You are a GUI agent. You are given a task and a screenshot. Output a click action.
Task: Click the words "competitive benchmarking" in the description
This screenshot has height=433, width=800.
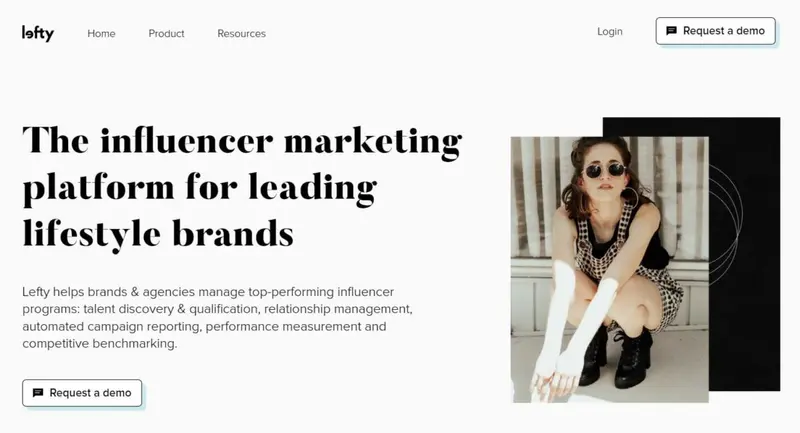[98, 343]
